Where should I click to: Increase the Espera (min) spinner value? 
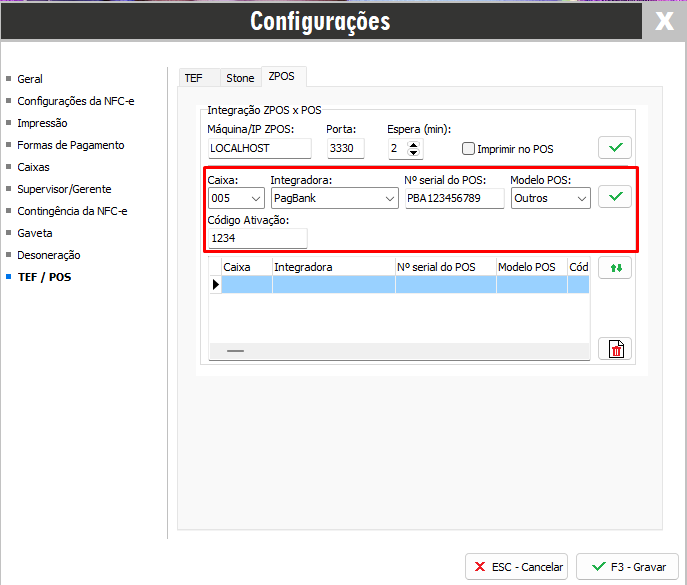coord(415,144)
